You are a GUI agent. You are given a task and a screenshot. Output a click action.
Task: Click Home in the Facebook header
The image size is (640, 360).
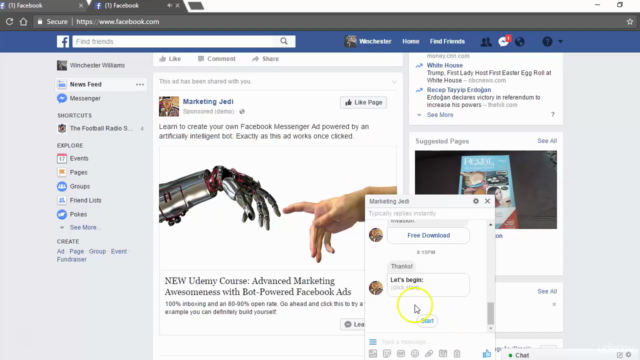(x=411, y=41)
